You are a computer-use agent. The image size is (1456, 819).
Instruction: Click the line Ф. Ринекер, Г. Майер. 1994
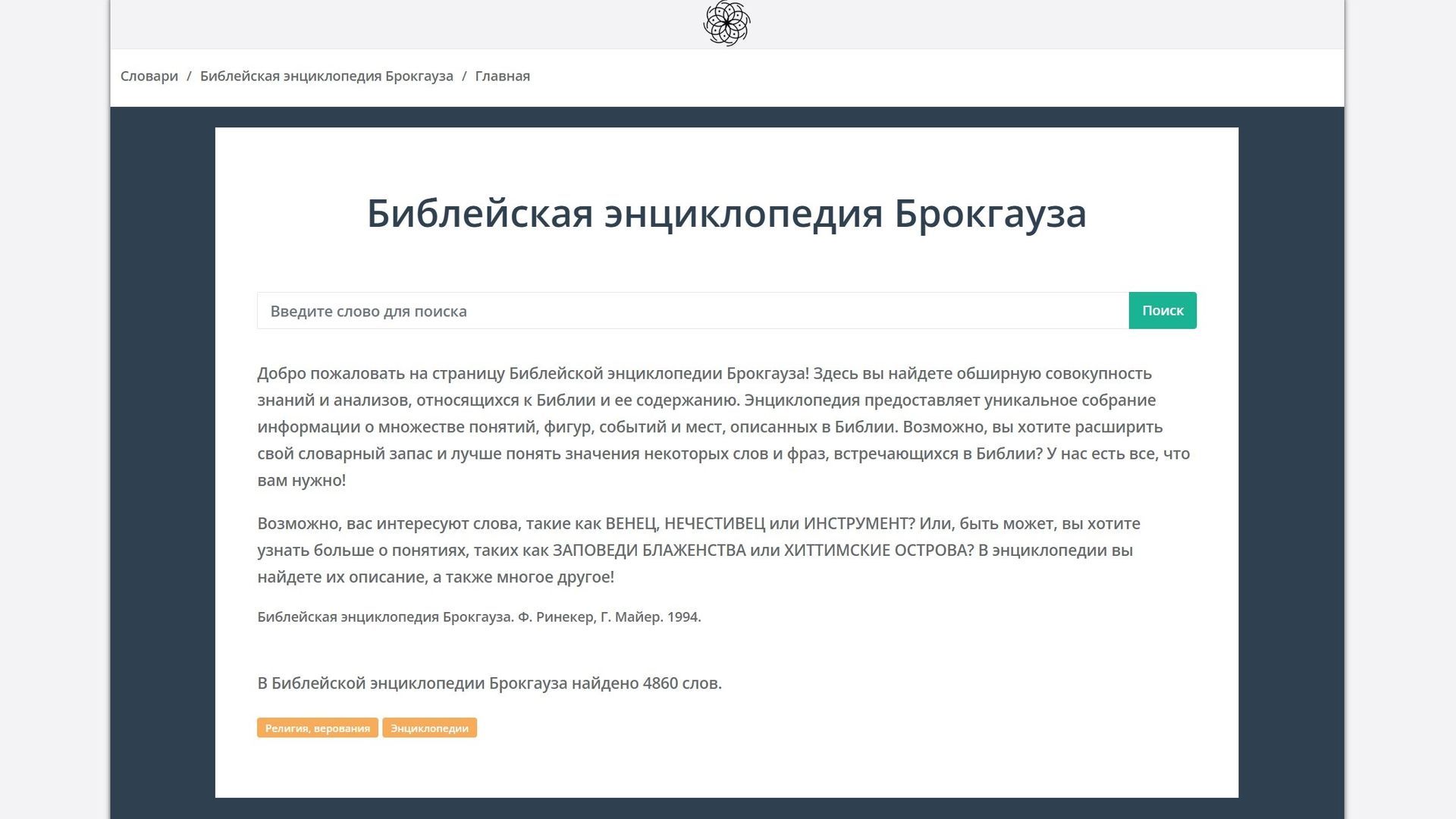[x=610, y=617]
